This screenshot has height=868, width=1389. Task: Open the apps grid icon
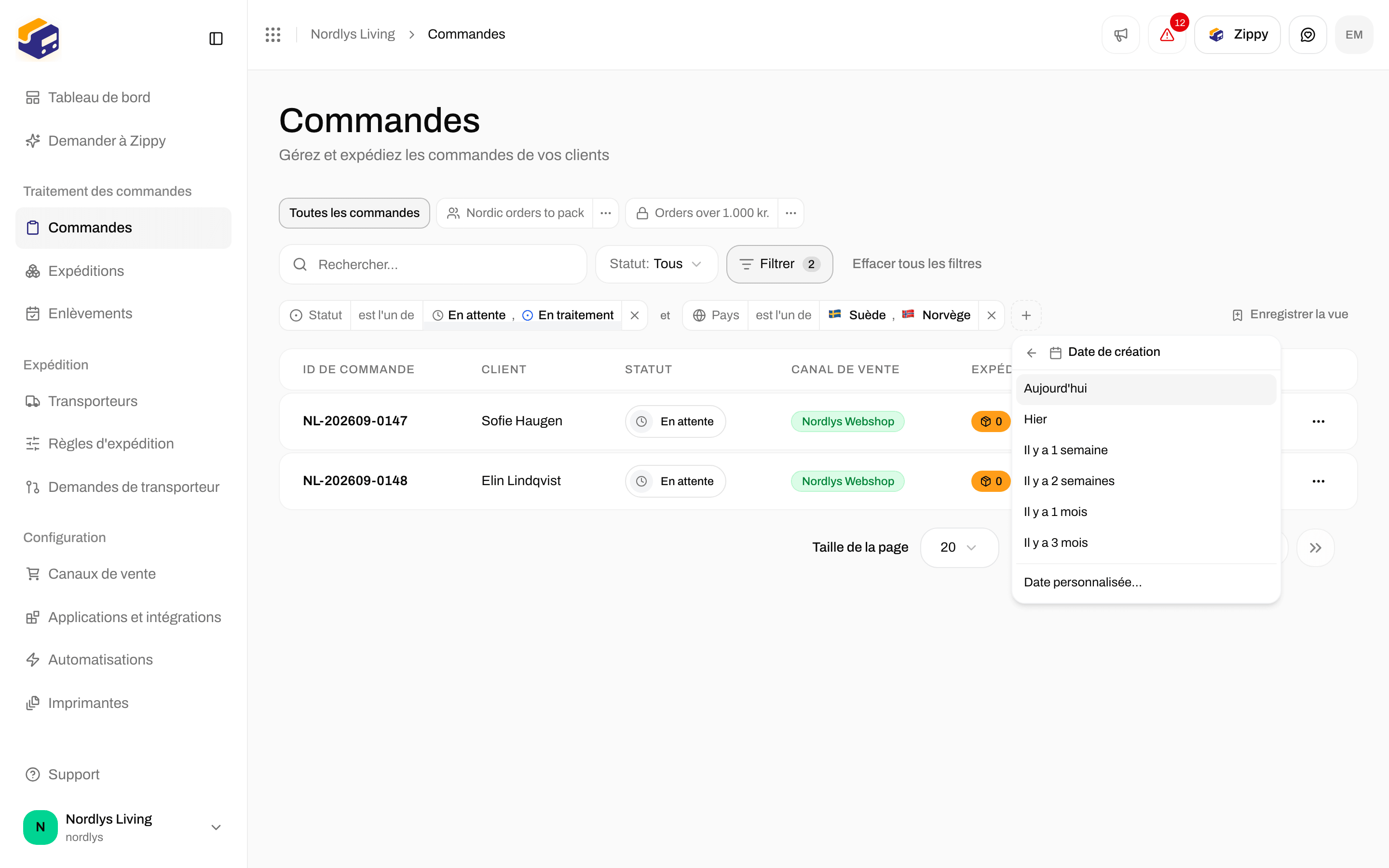point(272,34)
